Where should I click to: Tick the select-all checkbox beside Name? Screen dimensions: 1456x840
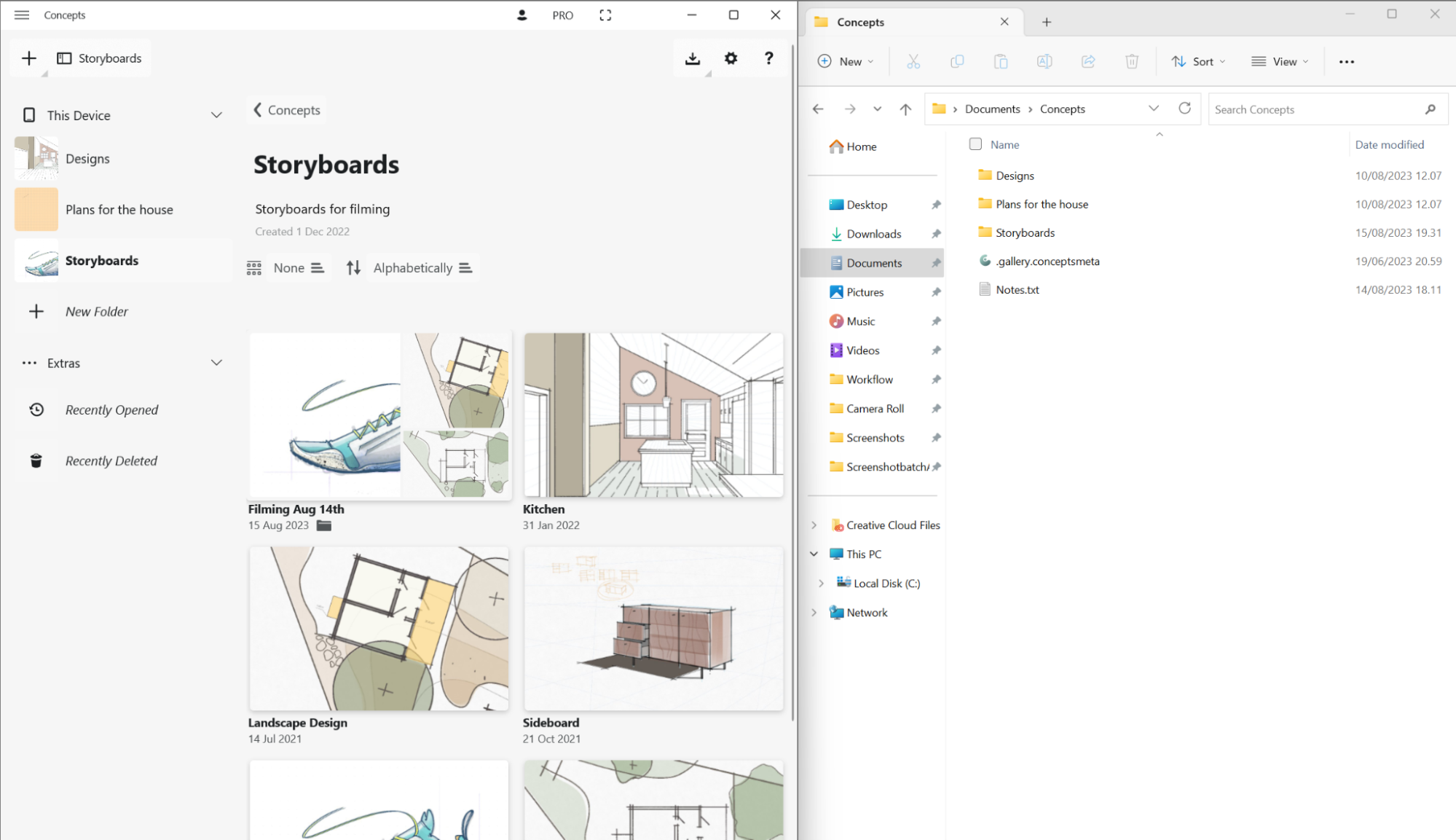coord(975,144)
